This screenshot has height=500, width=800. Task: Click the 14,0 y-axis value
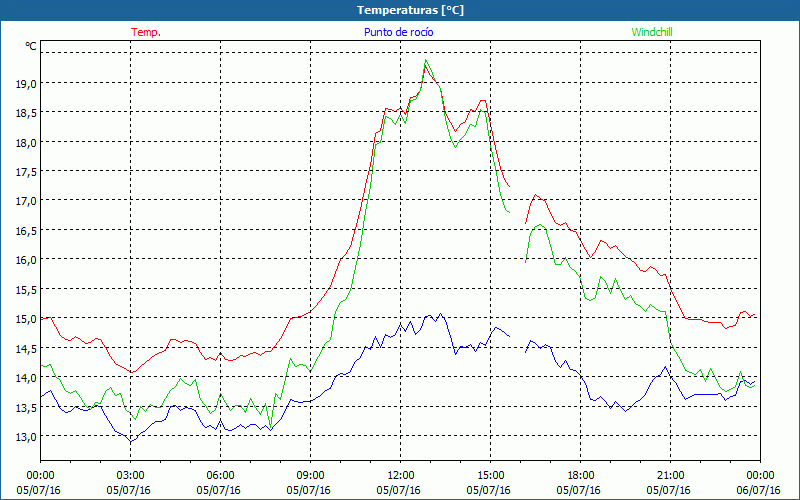[26, 378]
